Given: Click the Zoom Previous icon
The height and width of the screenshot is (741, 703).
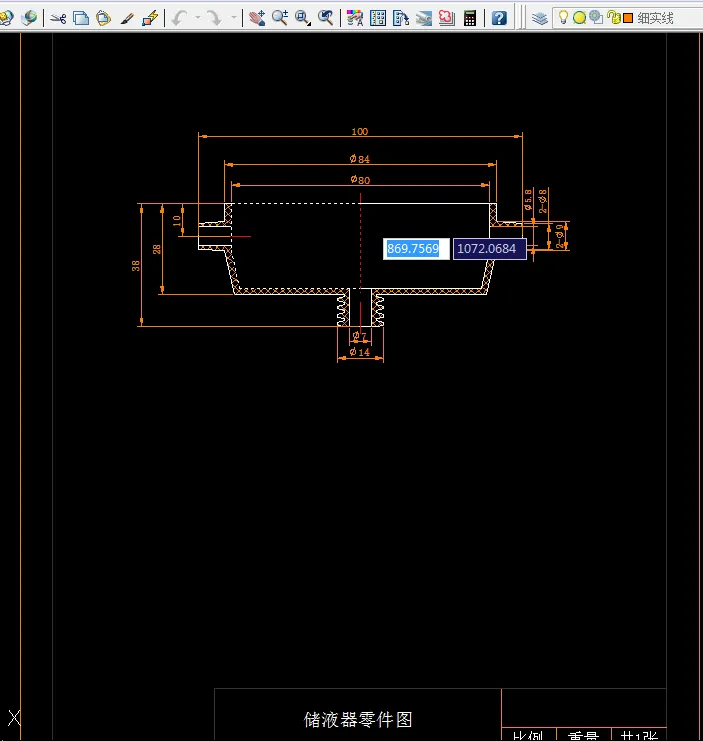Looking at the screenshot, I should 326,18.
